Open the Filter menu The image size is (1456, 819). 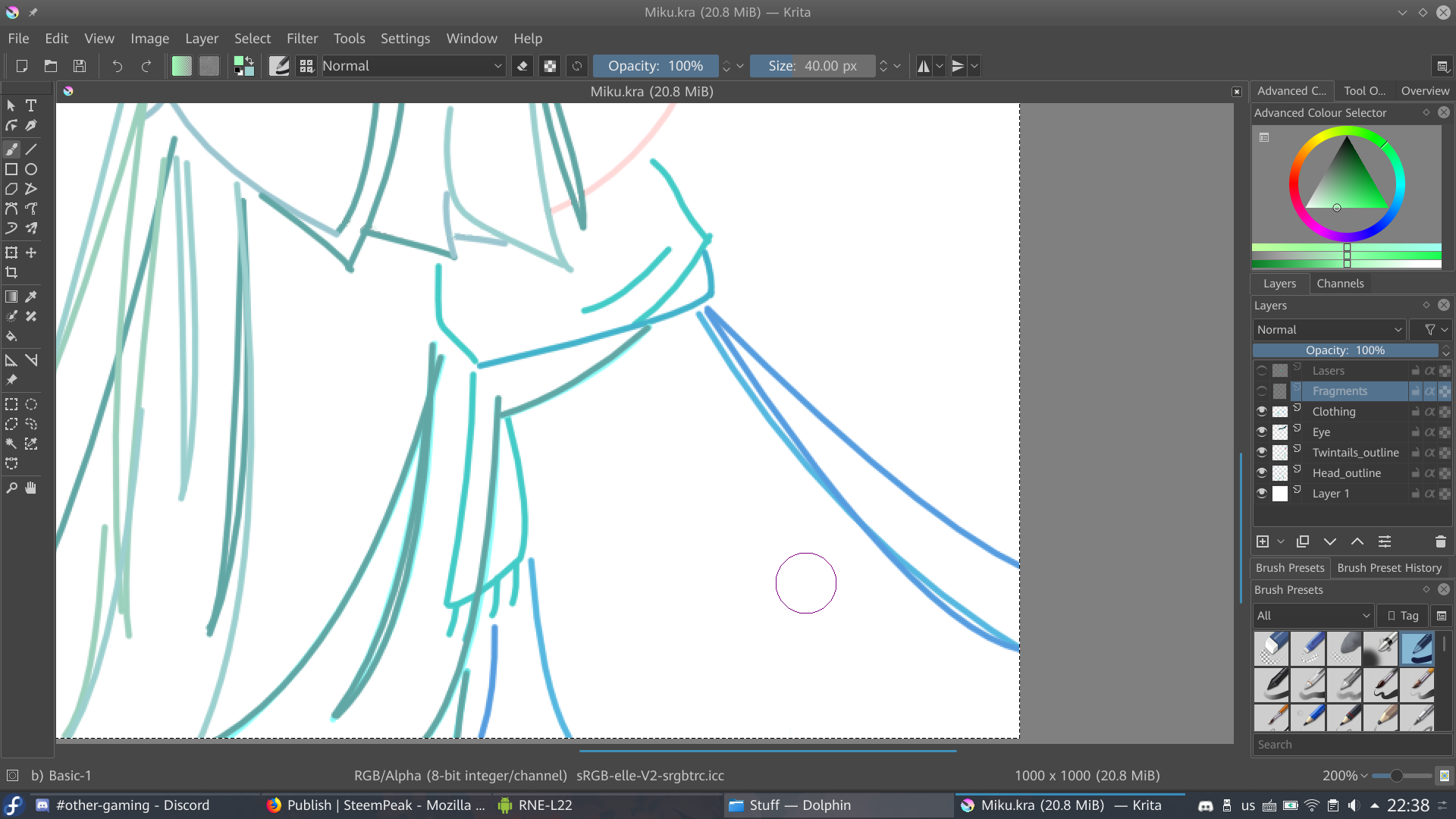coord(302,39)
